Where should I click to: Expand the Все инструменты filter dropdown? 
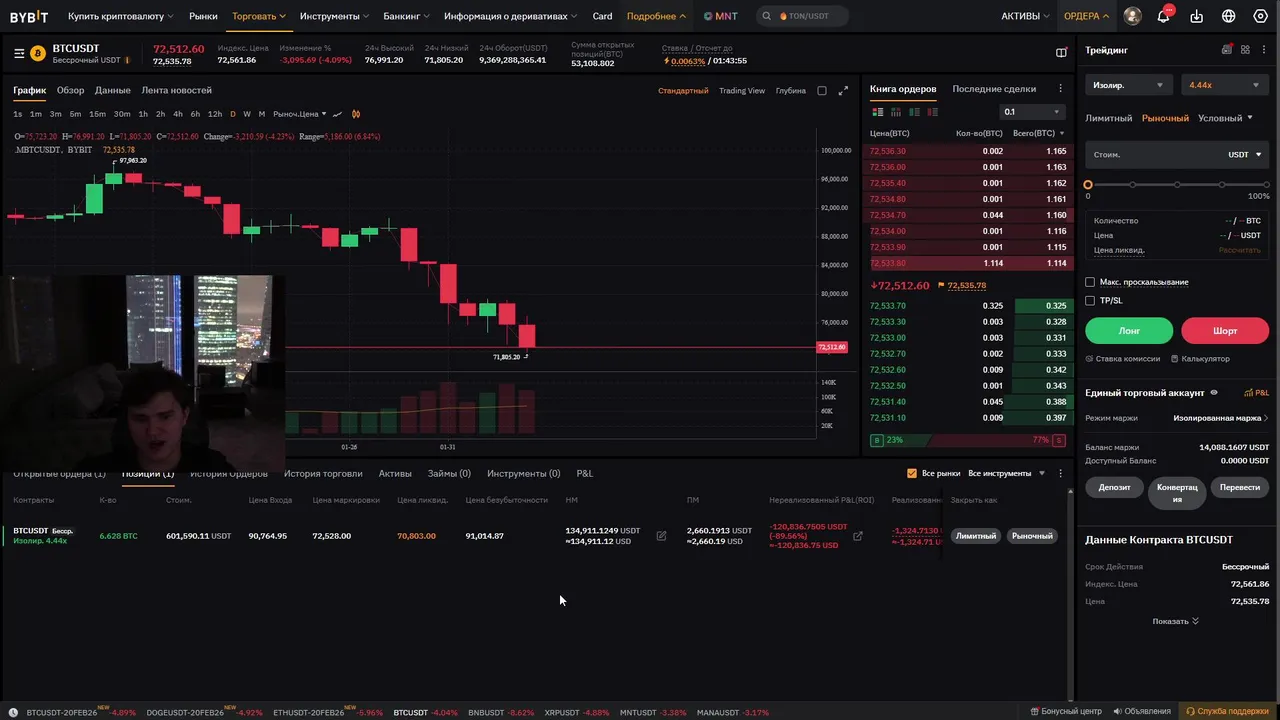click(1006, 473)
